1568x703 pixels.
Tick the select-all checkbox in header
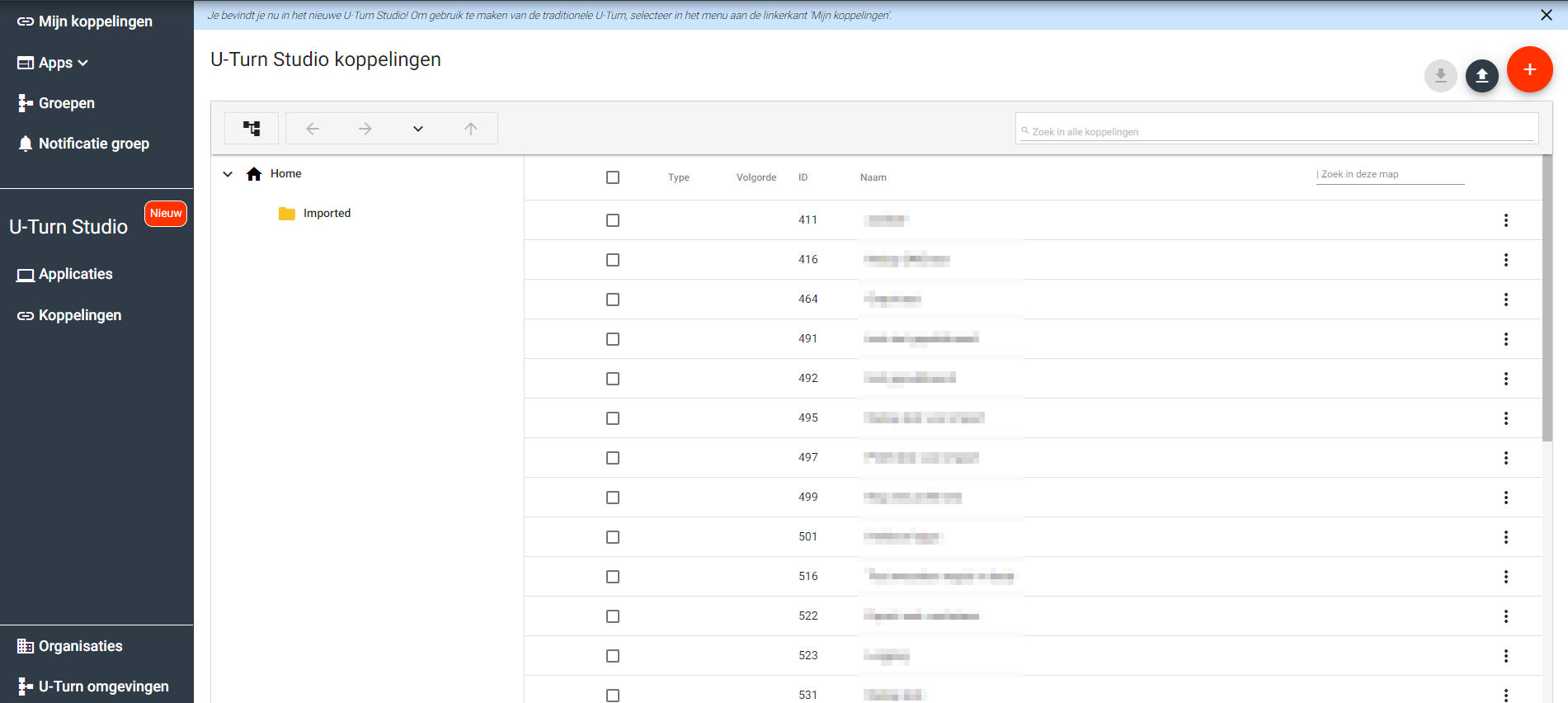(x=613, y=177)
